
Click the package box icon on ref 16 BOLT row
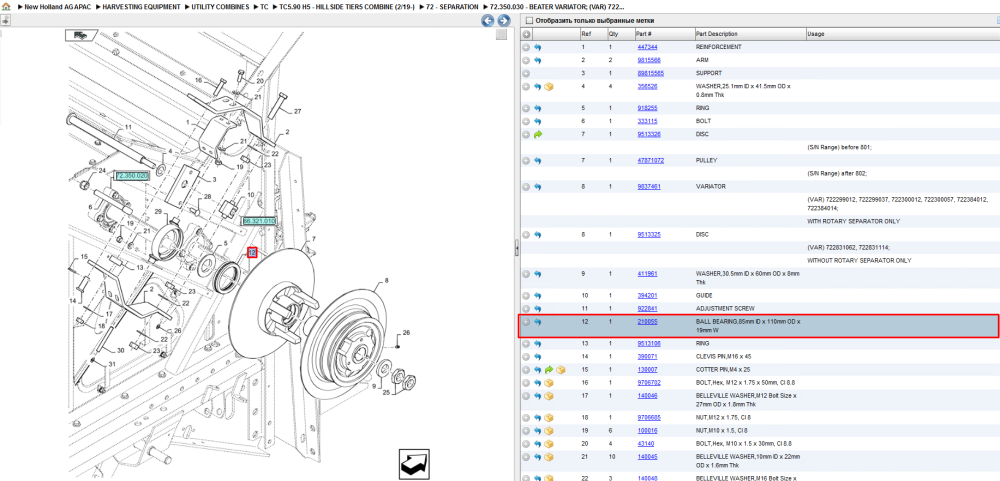click(x=548, y=383)
